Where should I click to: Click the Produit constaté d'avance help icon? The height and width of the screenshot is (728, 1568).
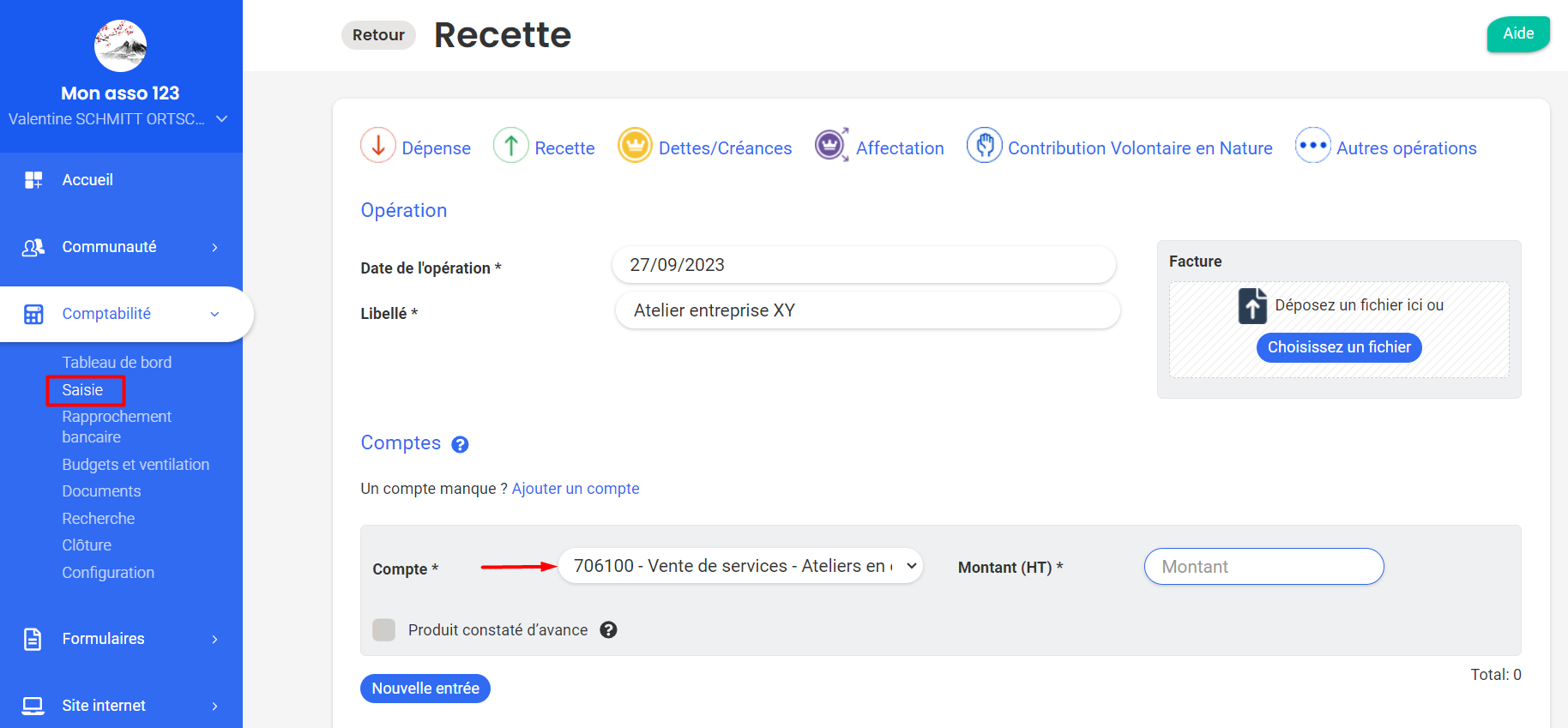[608, 630]
